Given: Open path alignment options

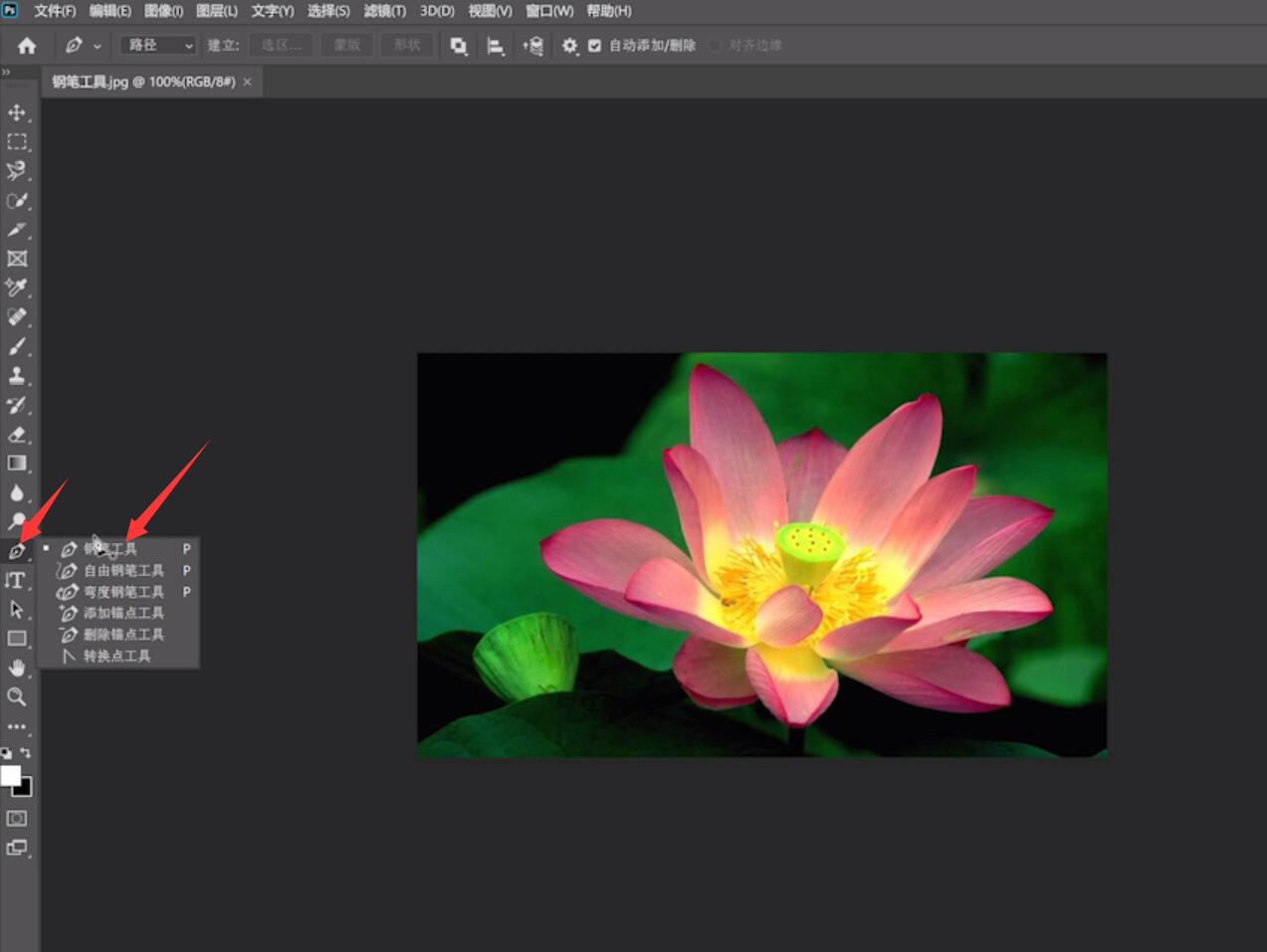Looking at the screenshot, I should pos(495,46).
